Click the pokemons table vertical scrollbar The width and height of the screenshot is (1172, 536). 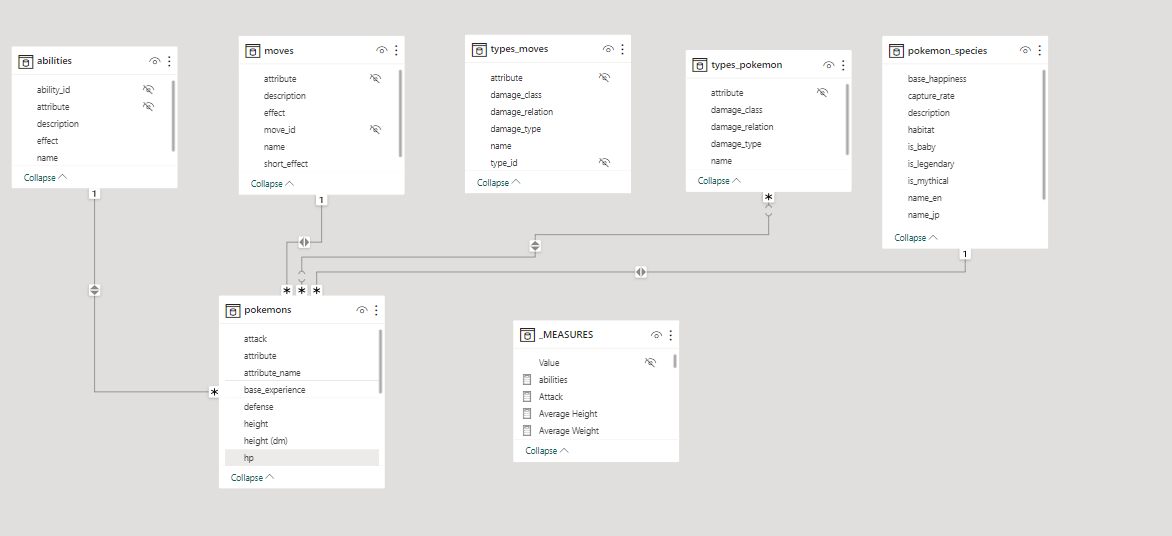(381, 362)
